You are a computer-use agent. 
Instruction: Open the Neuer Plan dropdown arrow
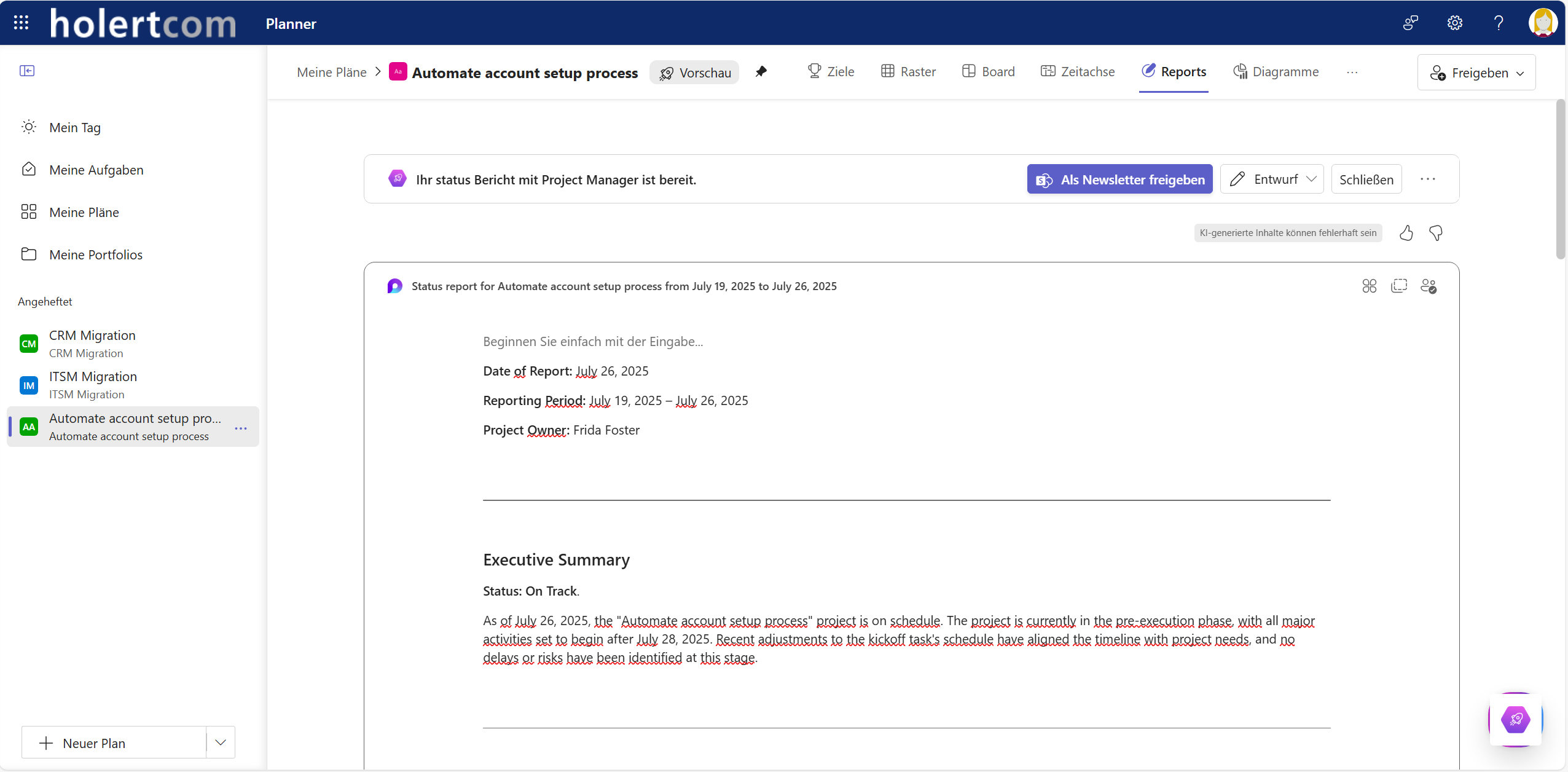click(x=219, y=742)
